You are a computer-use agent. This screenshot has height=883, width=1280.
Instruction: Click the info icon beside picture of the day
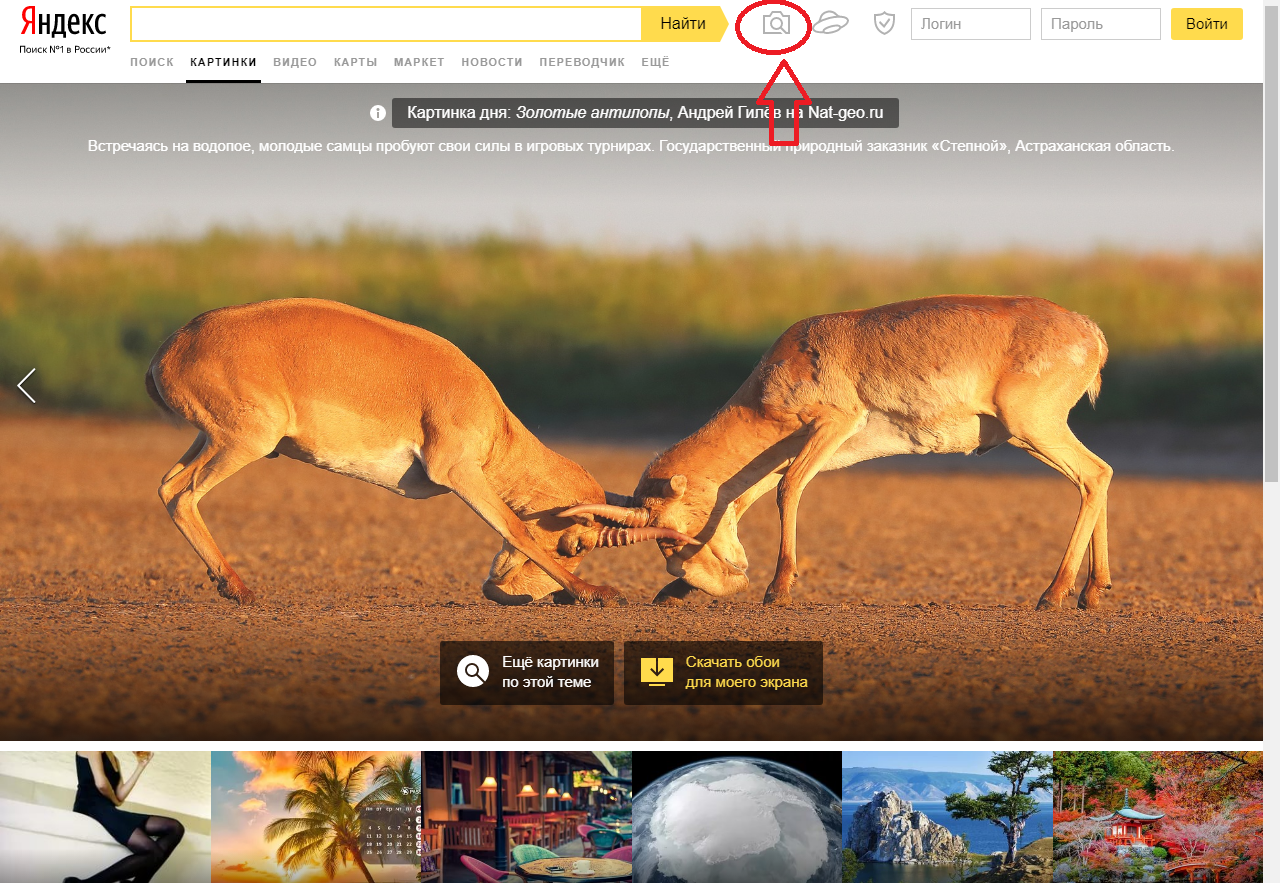(x=378, y=113)
